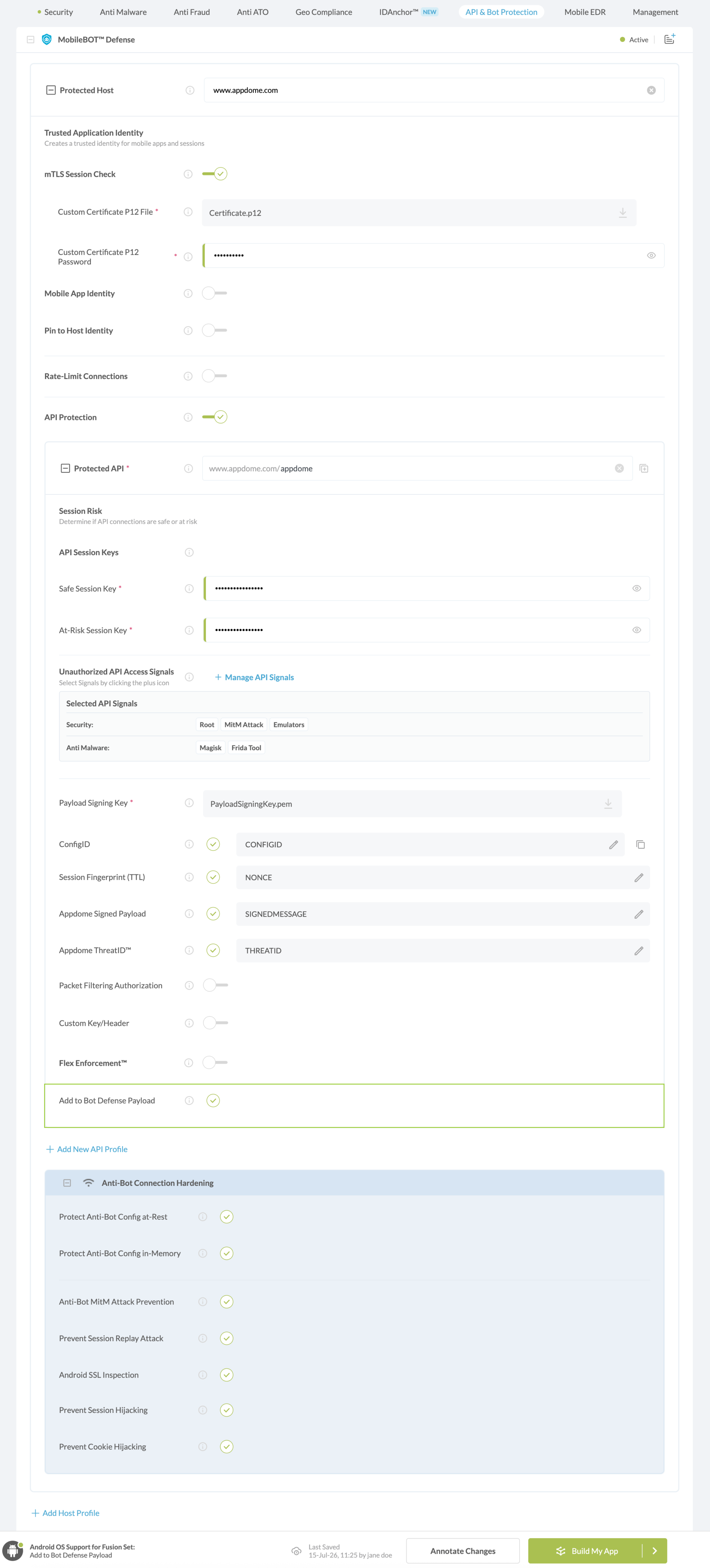Disable mTLS Session Check toggle

(x=215, y=174)
